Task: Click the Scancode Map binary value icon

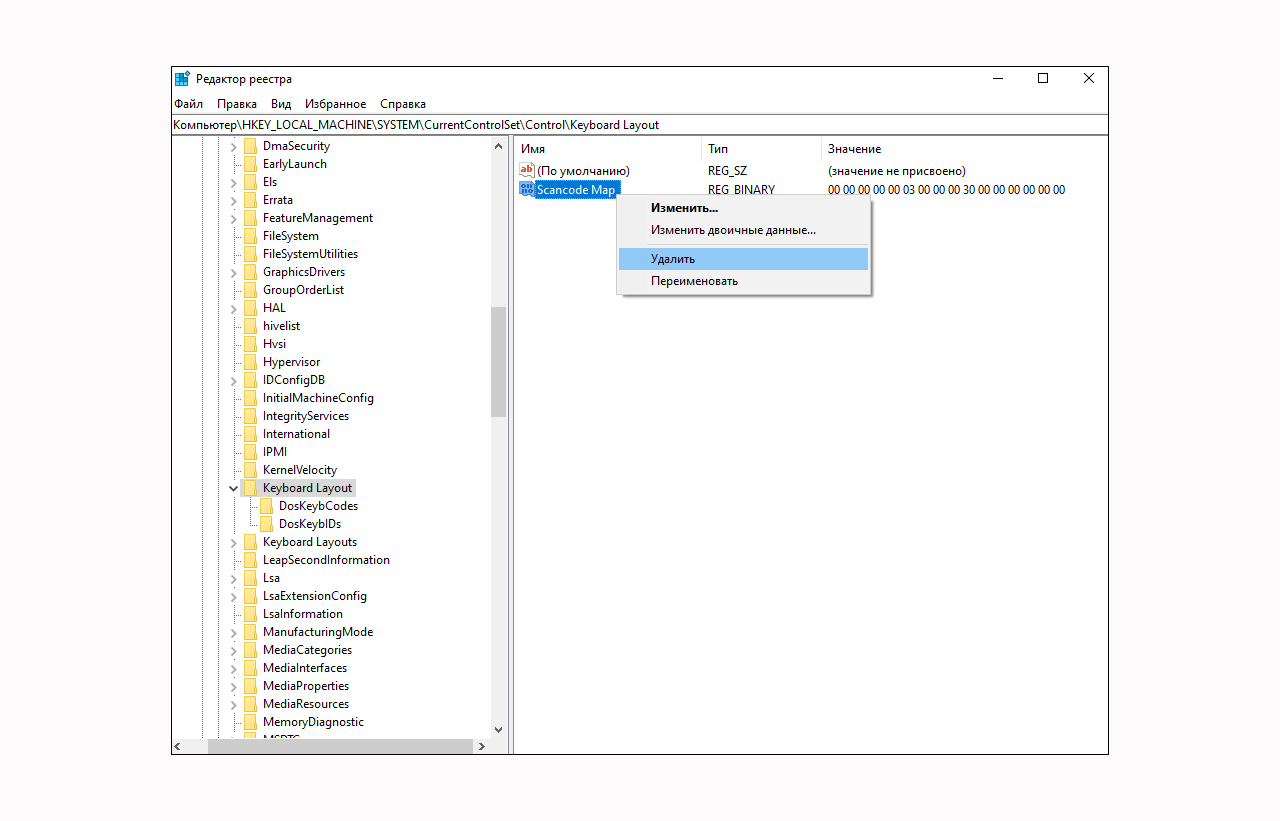Action: coord(527,189)
